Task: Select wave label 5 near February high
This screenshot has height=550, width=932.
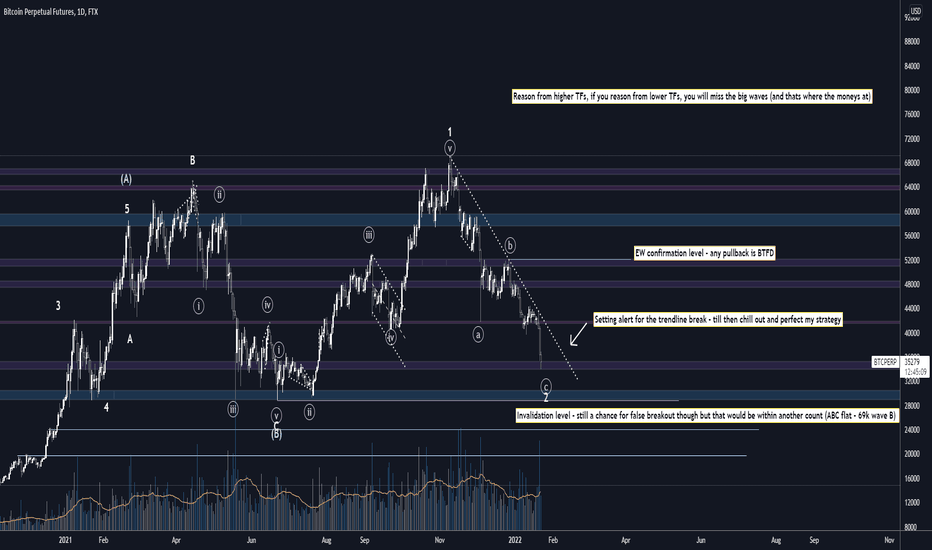Action: (127, 209)
